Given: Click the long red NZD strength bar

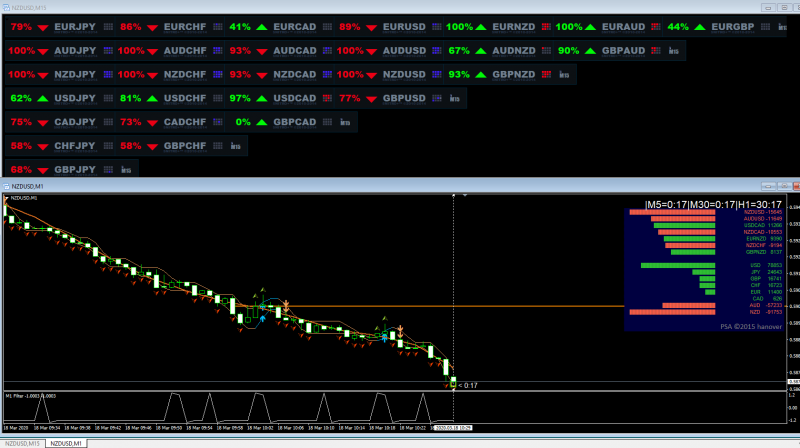Looking at the screenshot, I should tap(672, 312).
